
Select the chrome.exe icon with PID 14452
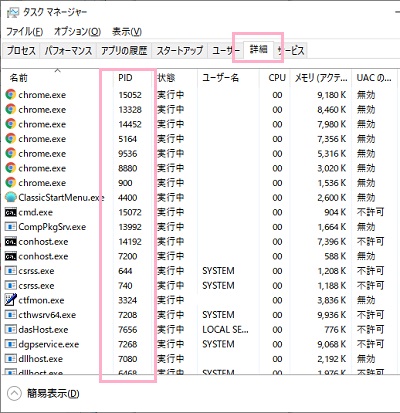(x=11, y=124)
